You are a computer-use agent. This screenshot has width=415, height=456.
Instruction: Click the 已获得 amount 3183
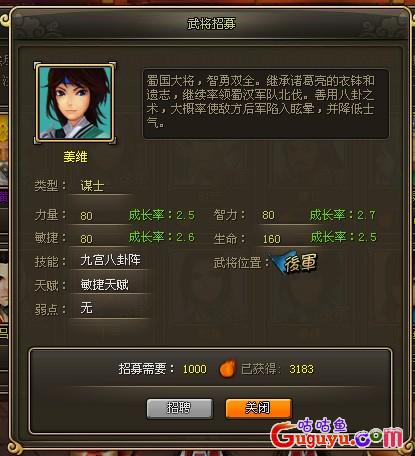(x=301, y=369)
